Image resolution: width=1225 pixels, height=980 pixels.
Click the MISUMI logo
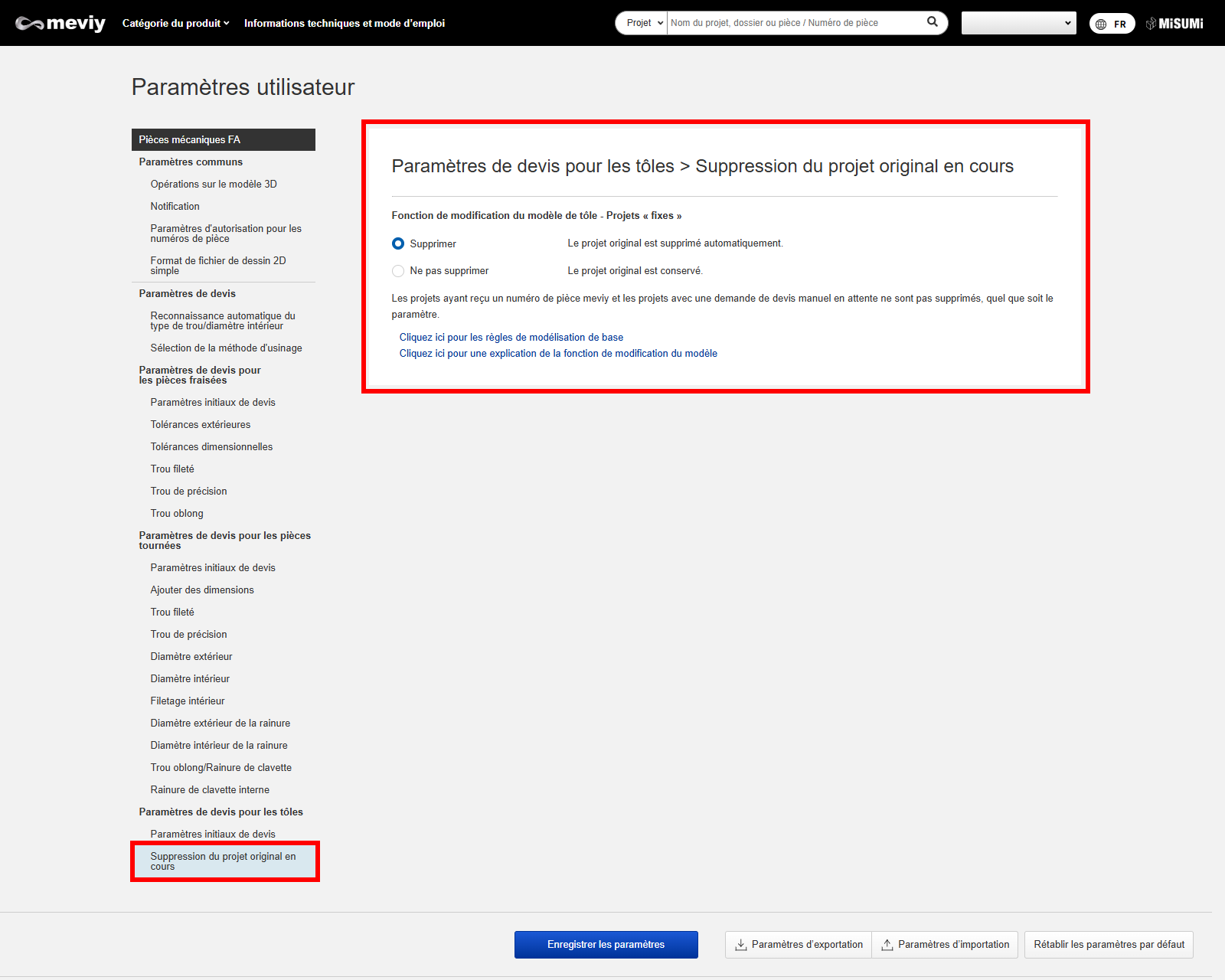point(1174,24)
